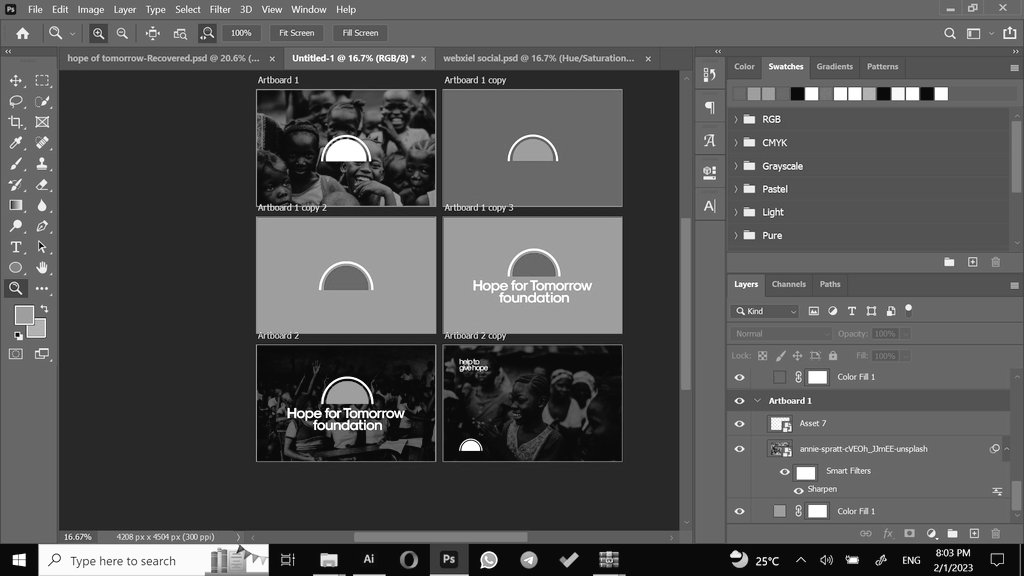
Task: Expand the CMYK swatch group
Action: 736,142
